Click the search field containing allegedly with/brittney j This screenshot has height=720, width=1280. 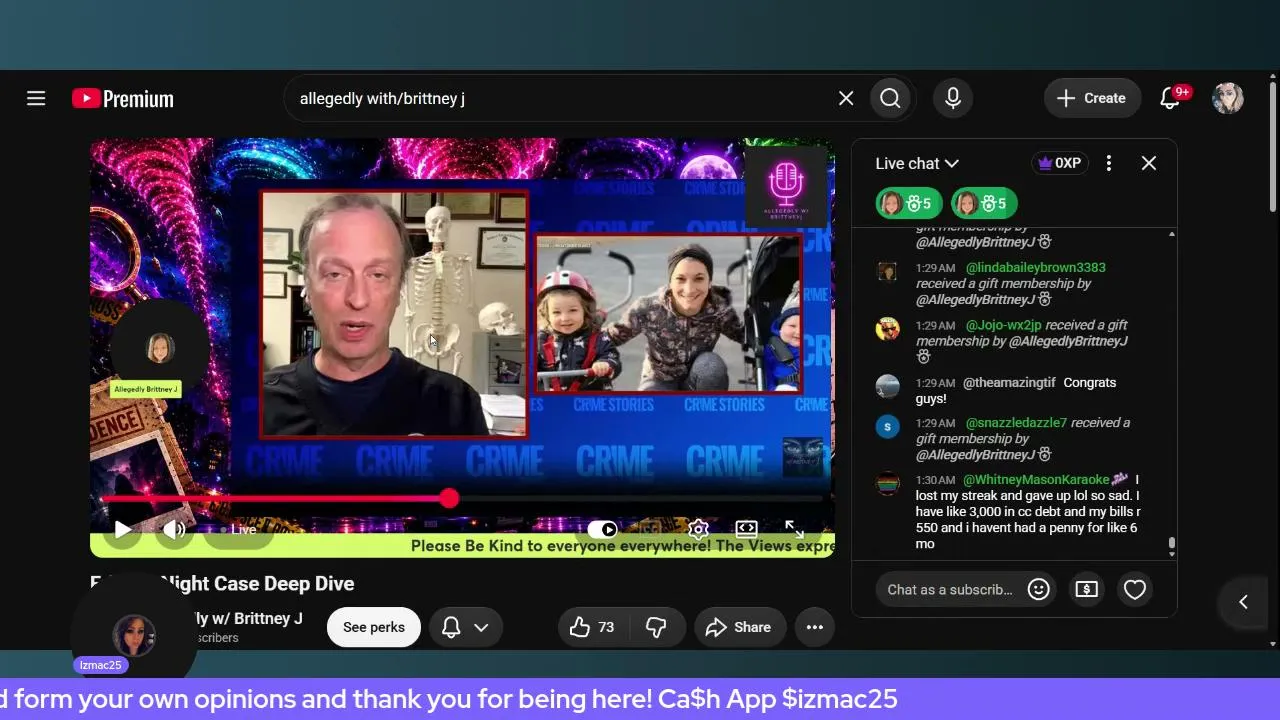point(565,98)
